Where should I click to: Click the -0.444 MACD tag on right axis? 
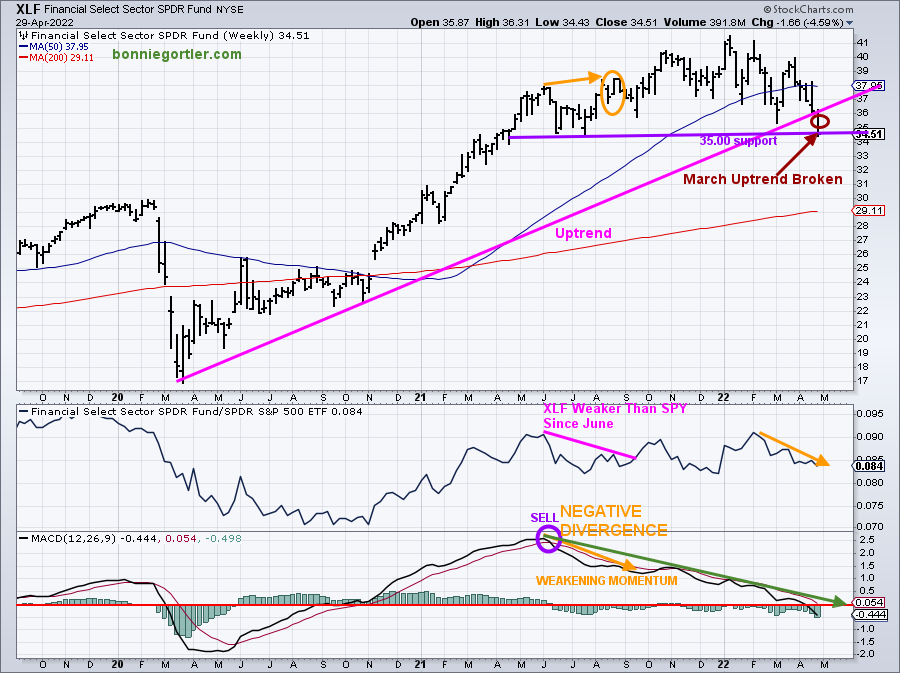pos(869,614)
